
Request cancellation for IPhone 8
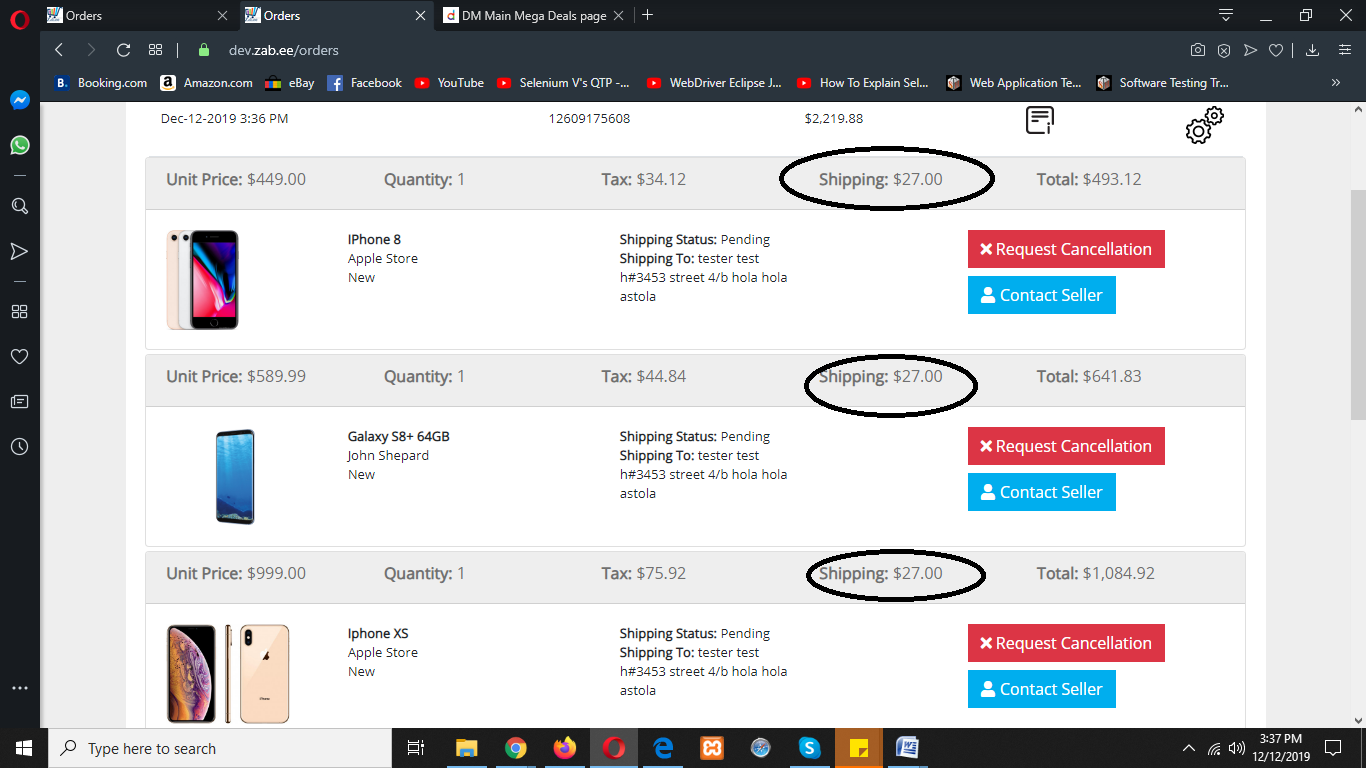coord(1066,249)
